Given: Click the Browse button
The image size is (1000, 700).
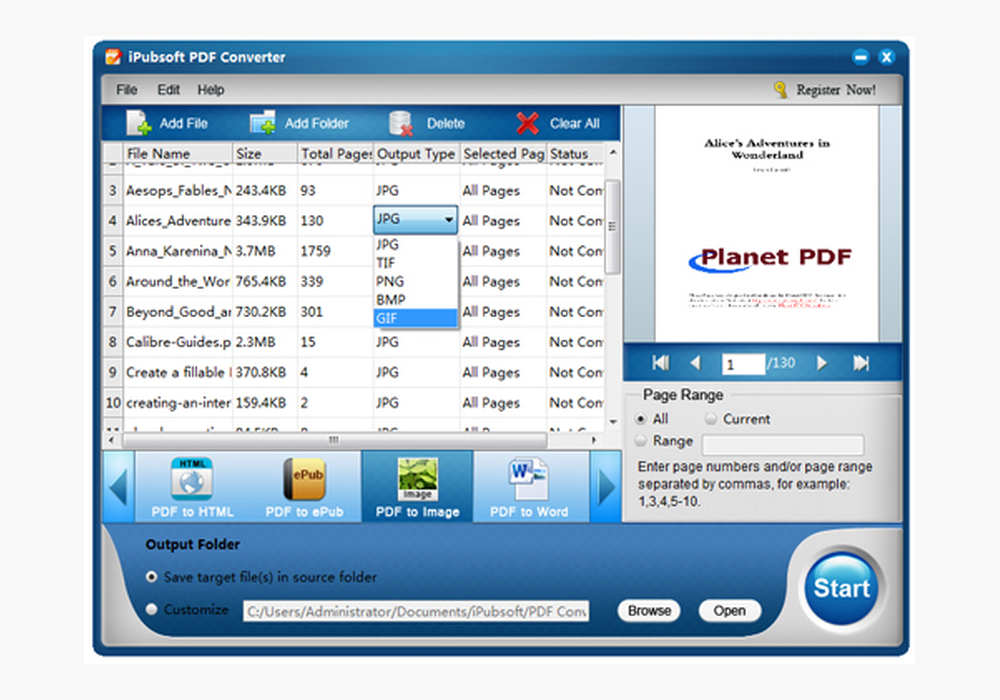Looking at the screenshot, I should [649, 611].
